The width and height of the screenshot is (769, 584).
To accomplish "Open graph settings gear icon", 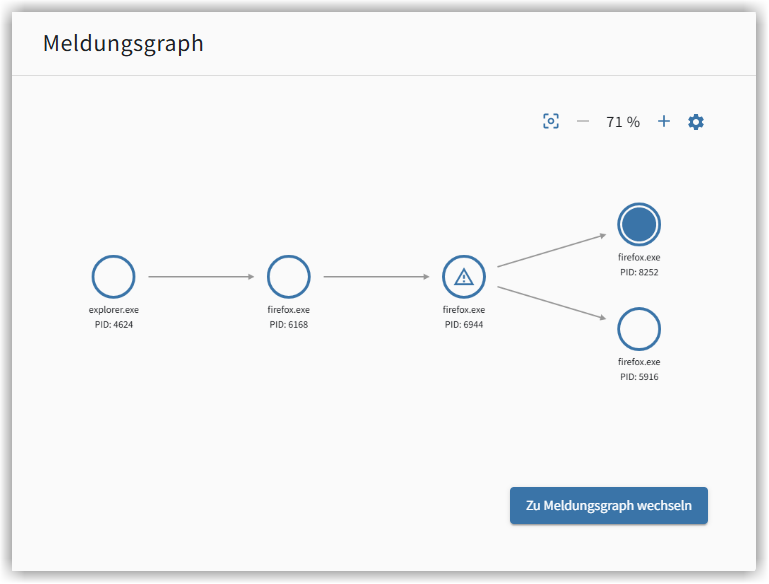I will tap(695, 122).
